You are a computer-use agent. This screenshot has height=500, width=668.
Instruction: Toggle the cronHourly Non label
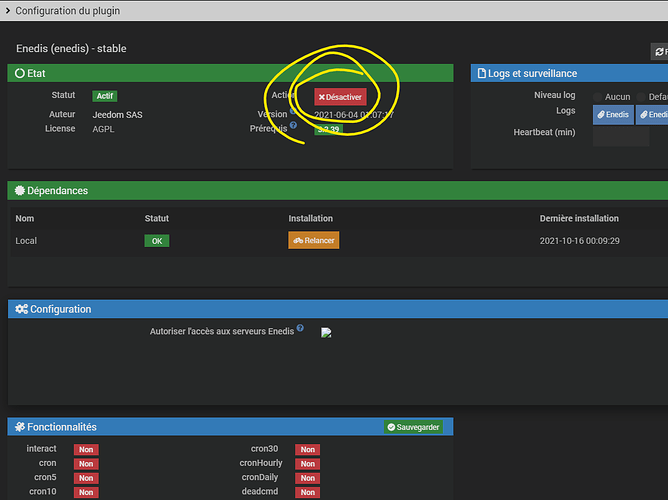coord(308,464)
